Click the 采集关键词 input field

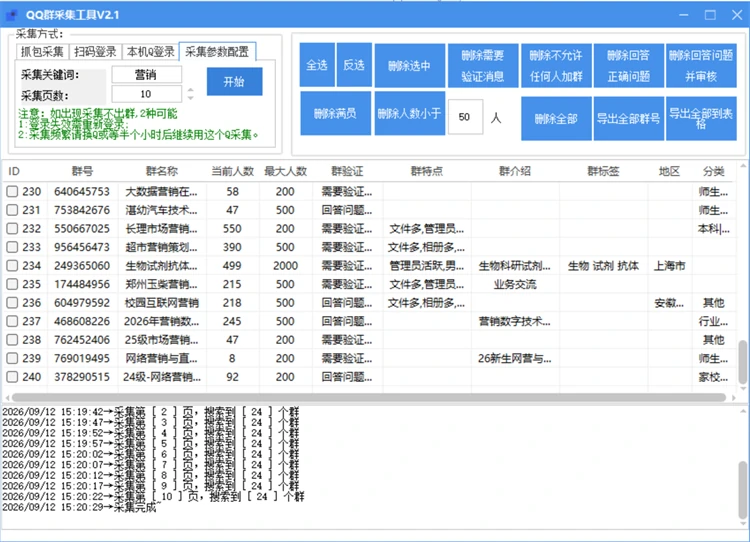[x=146, y=75]
